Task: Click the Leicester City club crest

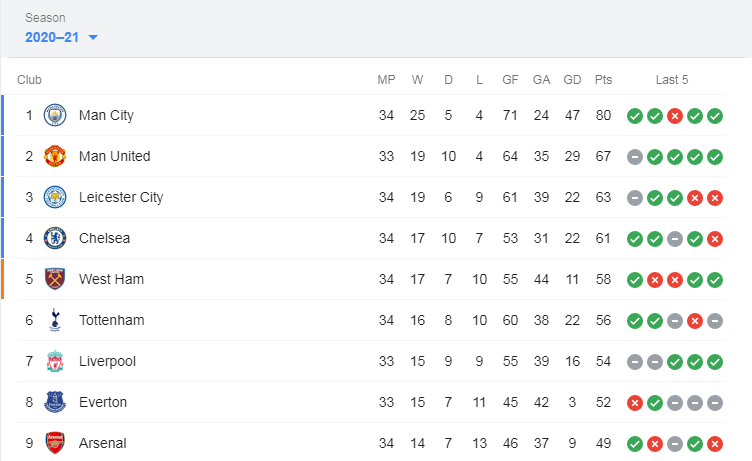Action: point(55,197)
